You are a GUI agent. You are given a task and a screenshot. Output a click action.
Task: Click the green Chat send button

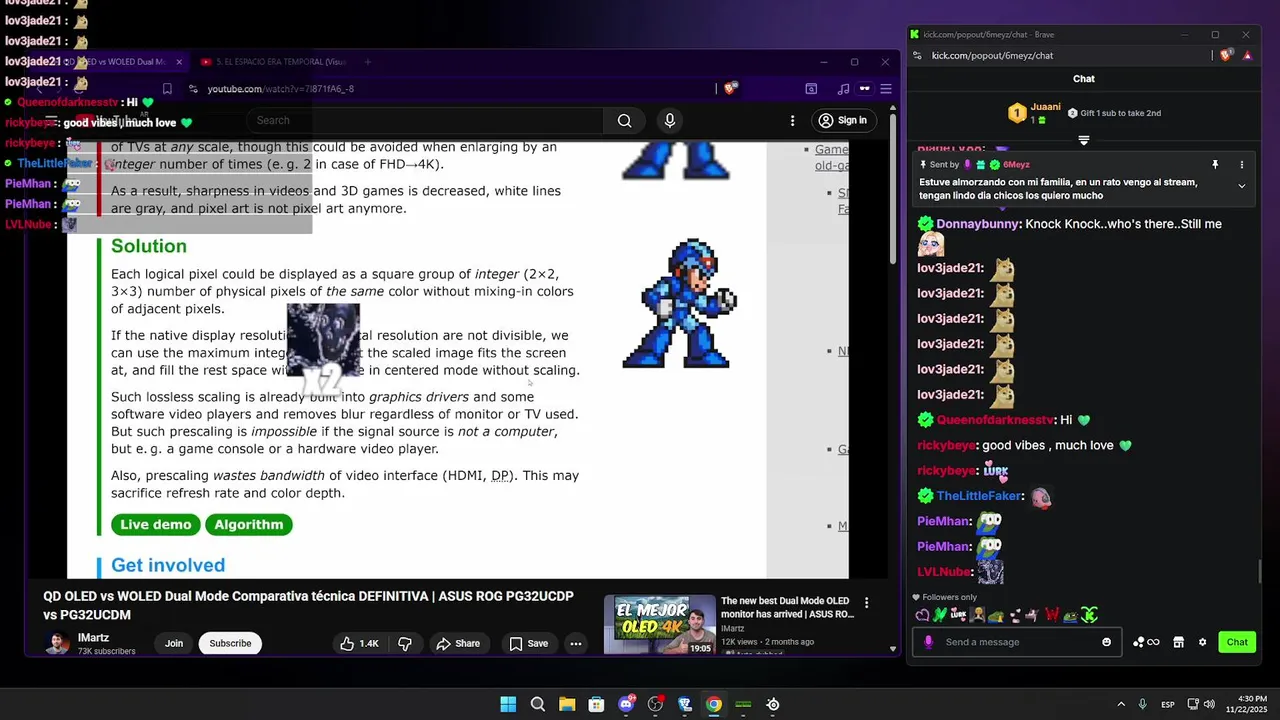1237,642
